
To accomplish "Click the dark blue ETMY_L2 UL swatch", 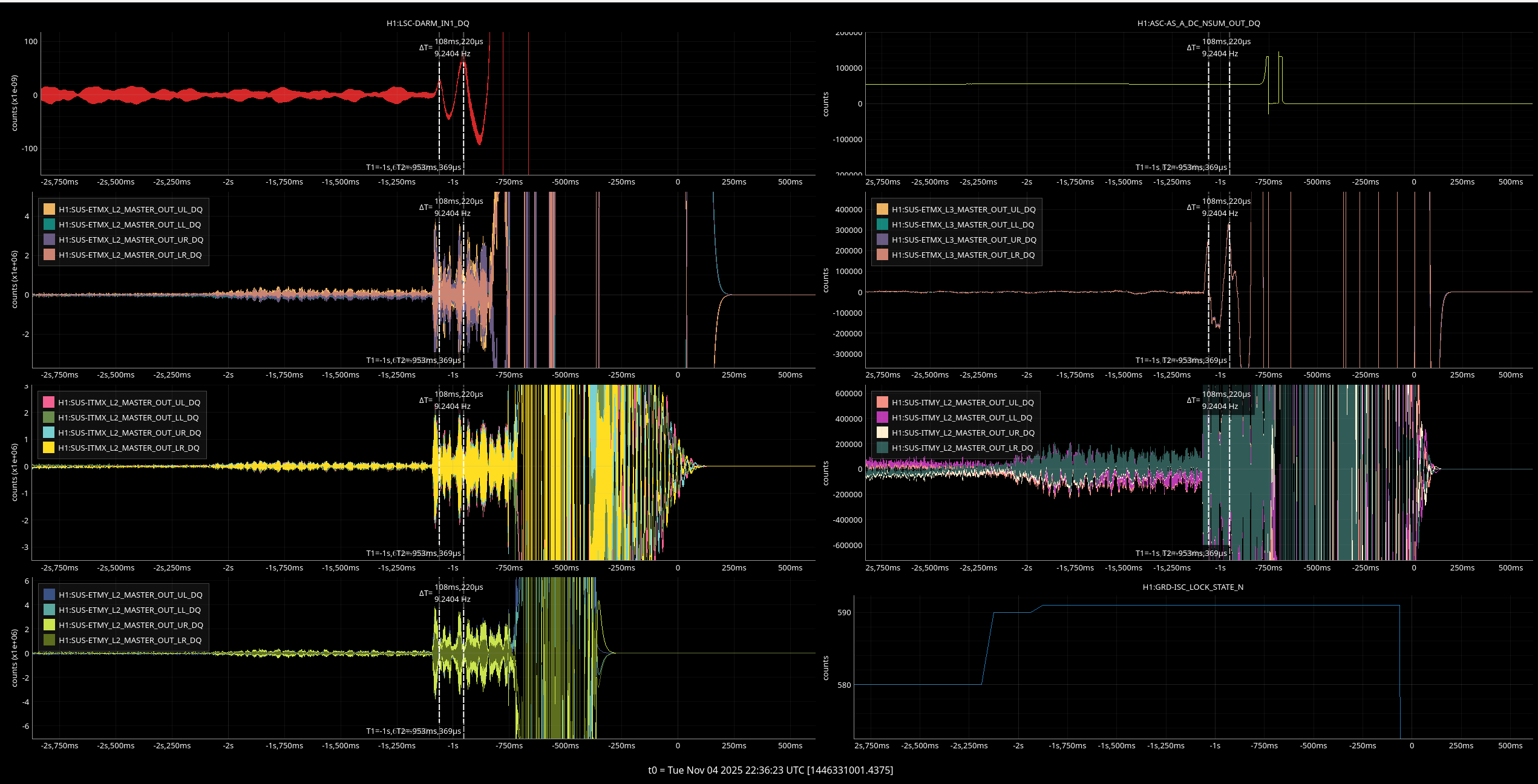I will tap(49, 595).
